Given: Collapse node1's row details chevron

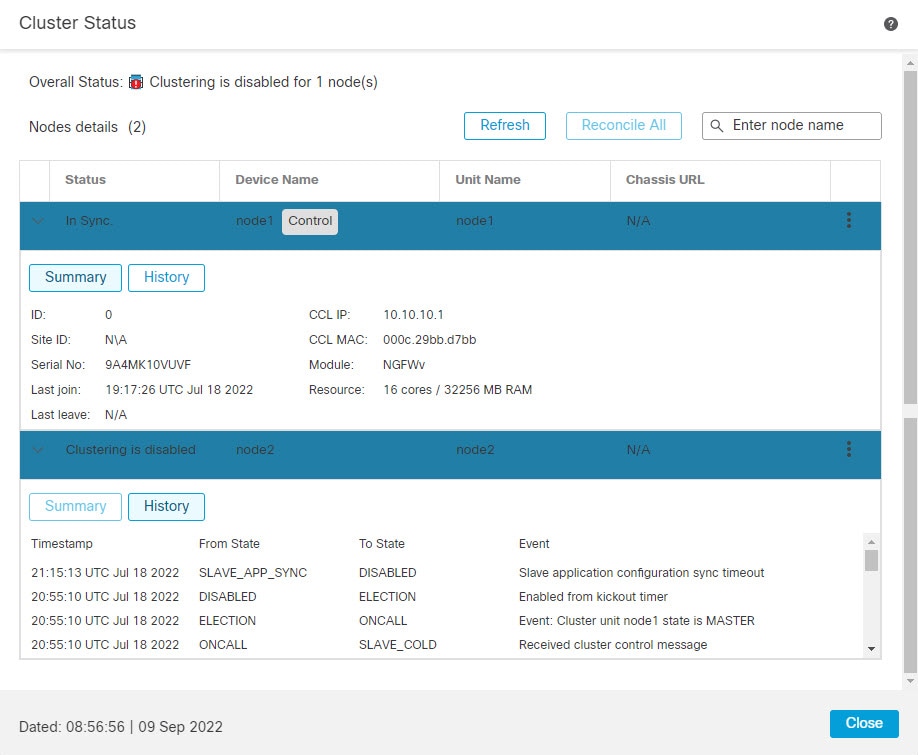Looking at the screenshot, I should coord(37,221).
